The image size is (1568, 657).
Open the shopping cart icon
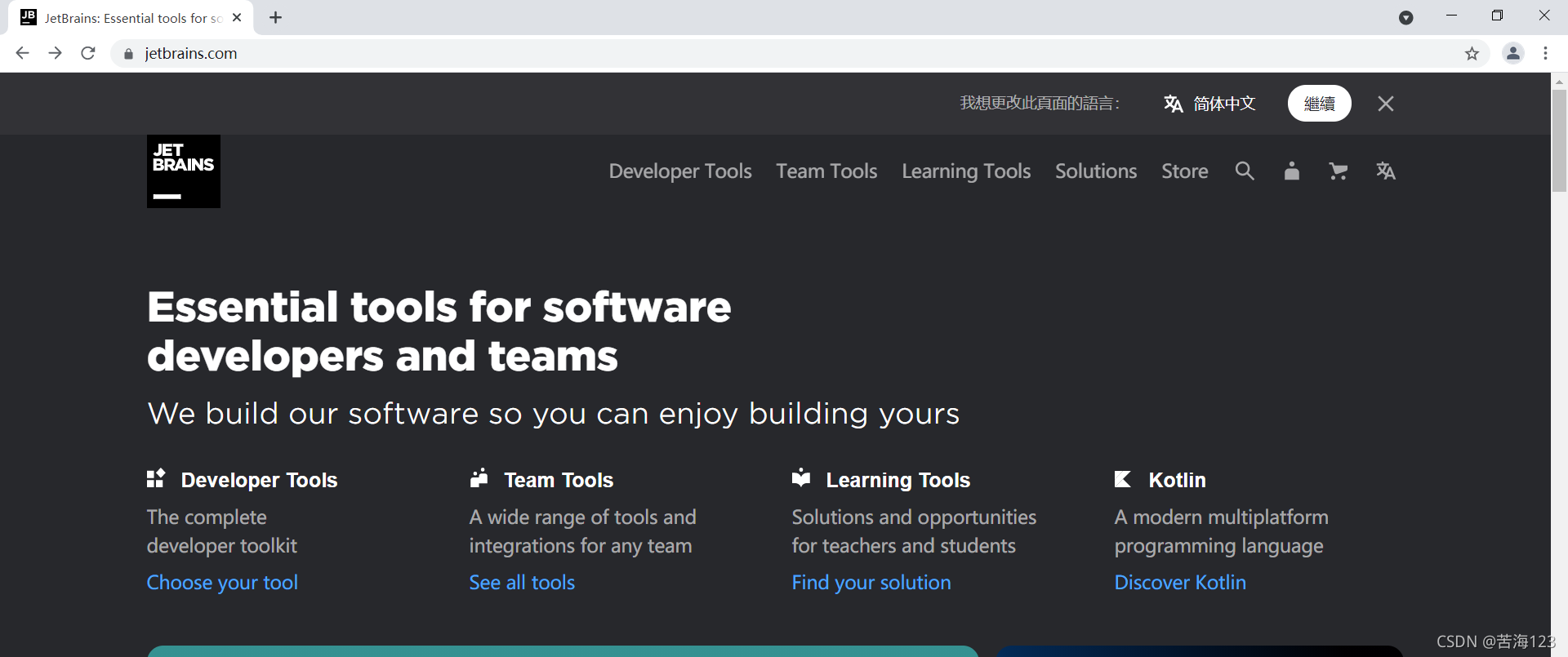tap(1338, 171)
